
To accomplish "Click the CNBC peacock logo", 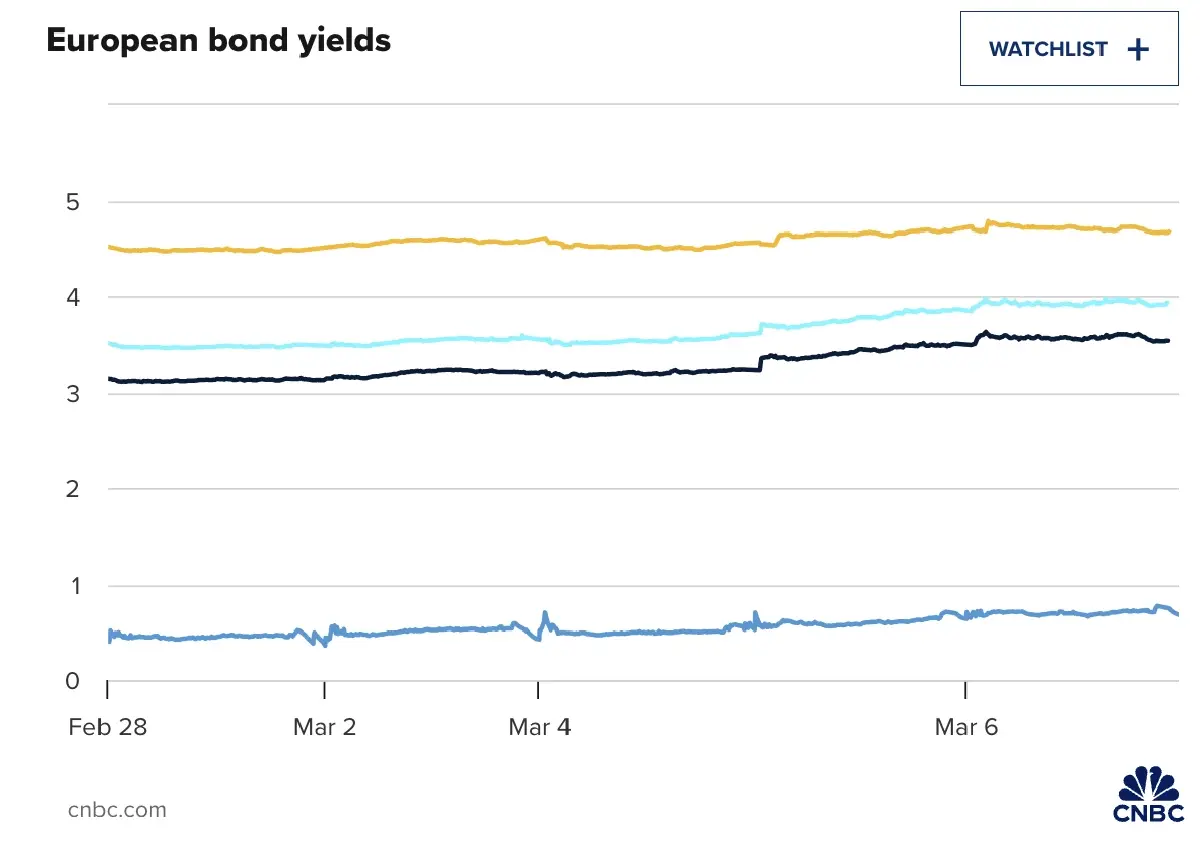I will coord(1148,795).
